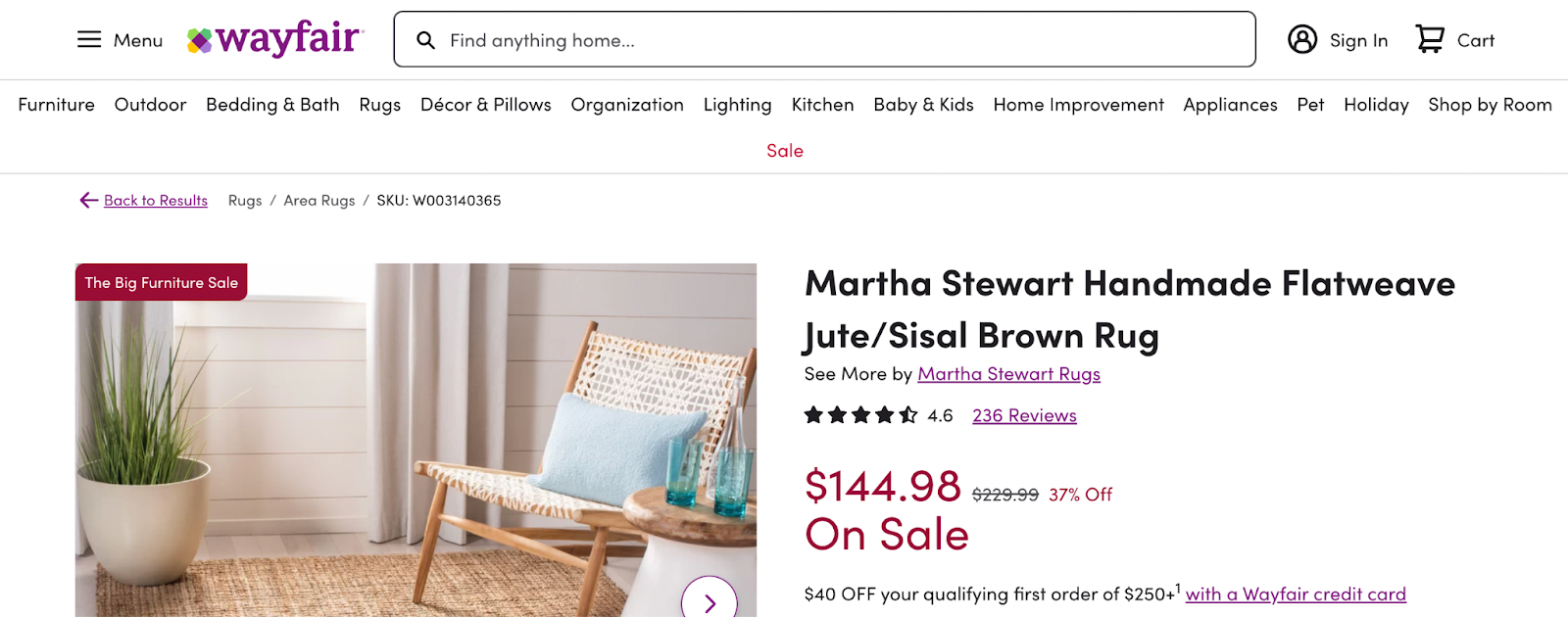Image resolution: width=1568 pixels, height=617 pixels.
Task: Click the search magnifying glass icon
Action: (x=425, y=40)
